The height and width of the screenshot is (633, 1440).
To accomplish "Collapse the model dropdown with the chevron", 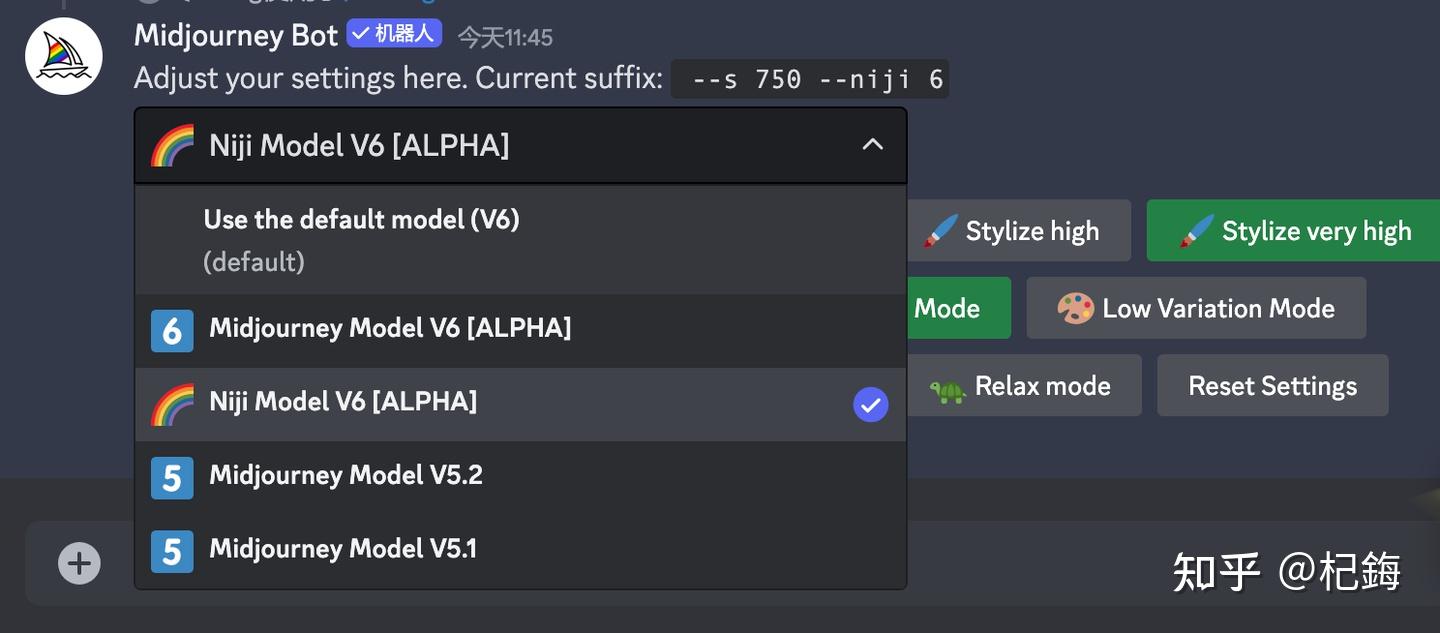I will click(x=872, y=145).
